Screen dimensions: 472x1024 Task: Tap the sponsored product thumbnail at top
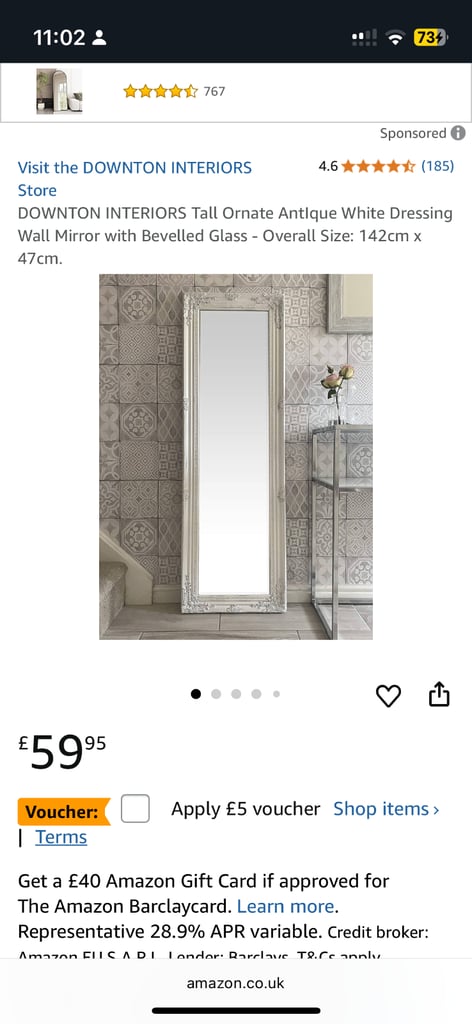point(59,91)
